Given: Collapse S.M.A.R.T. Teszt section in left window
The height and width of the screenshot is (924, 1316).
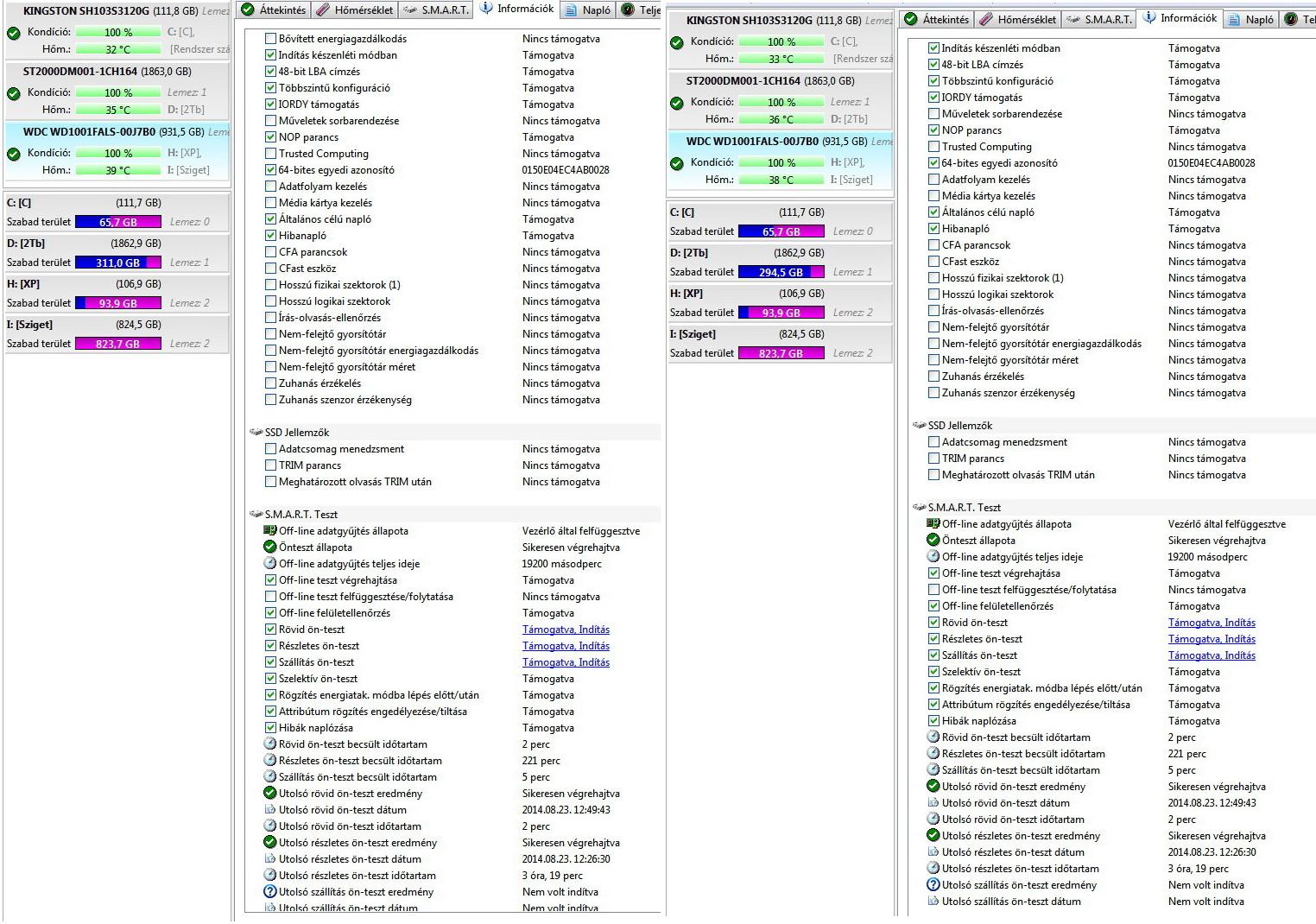Looking at the screenshot, I should pos(256,514).
